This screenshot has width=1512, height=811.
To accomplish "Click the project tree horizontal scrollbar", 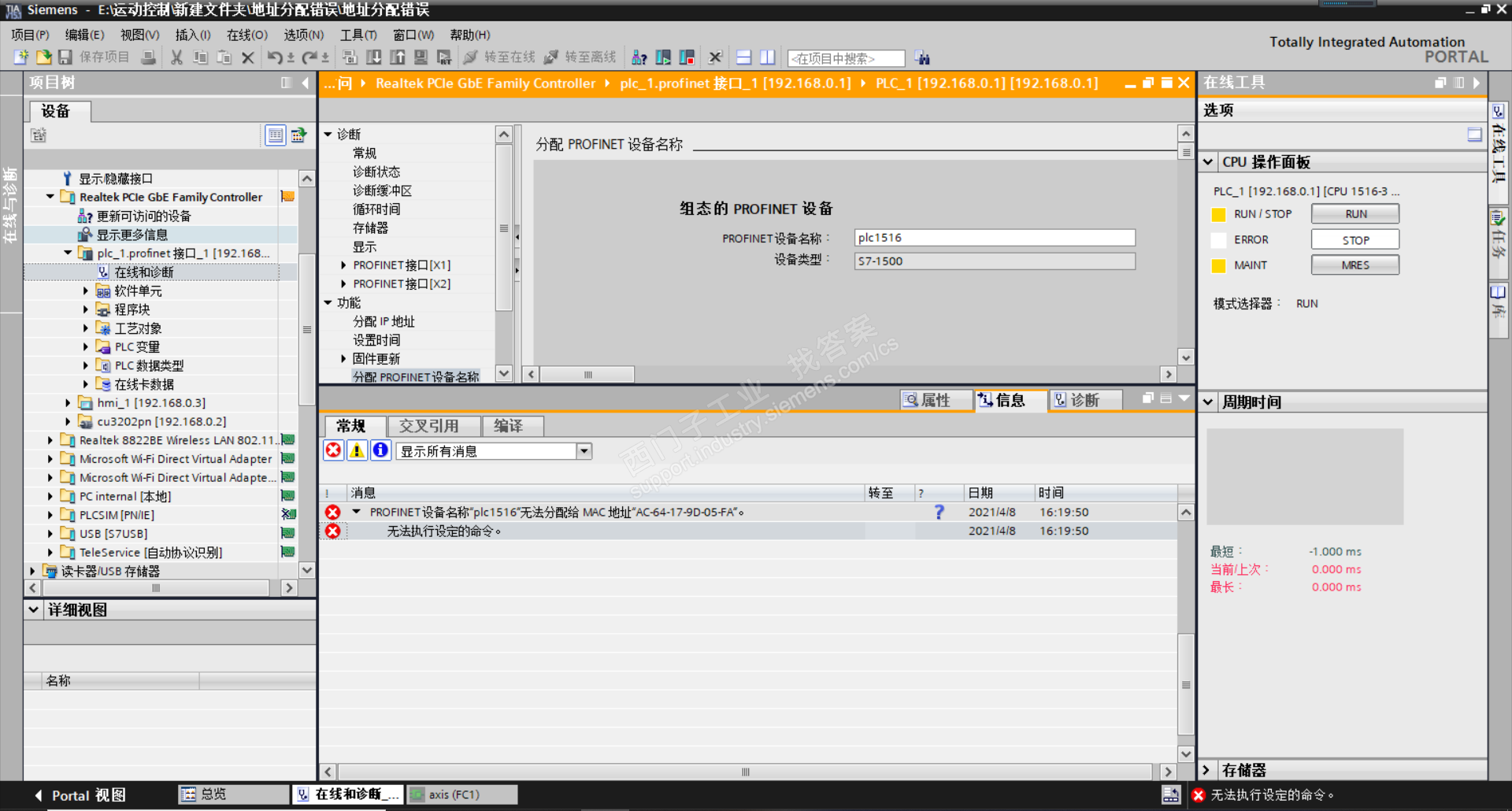I will (156, 588).
